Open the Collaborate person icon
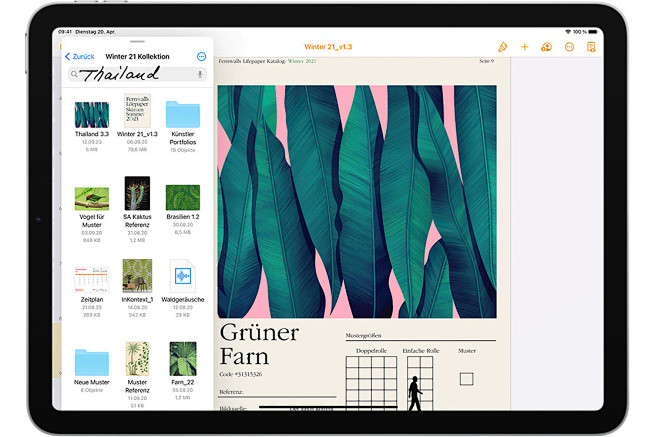The height and width of the screenshot is (437, 658). [546, 47]
